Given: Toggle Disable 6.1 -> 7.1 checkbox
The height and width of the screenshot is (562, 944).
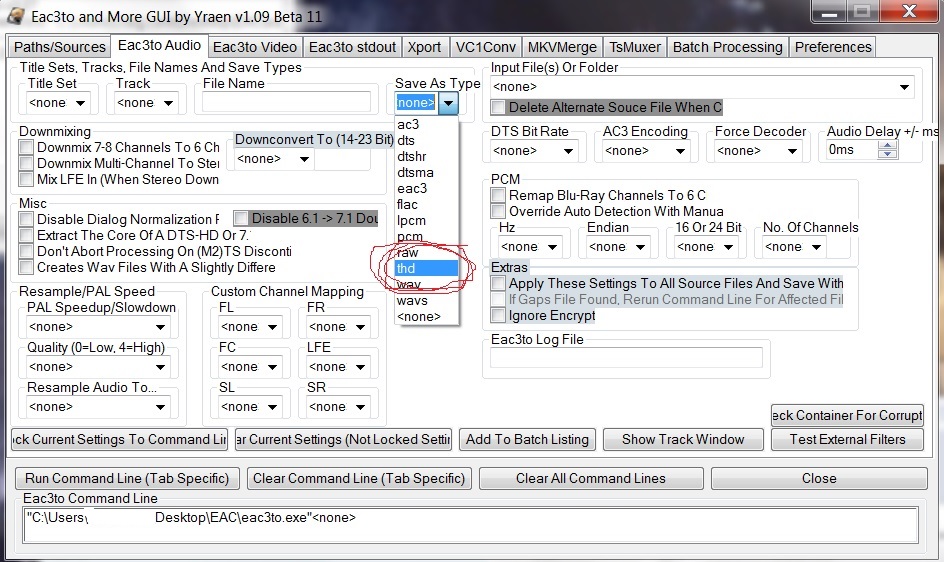Looking at the screenshot, I should [241, 218].
